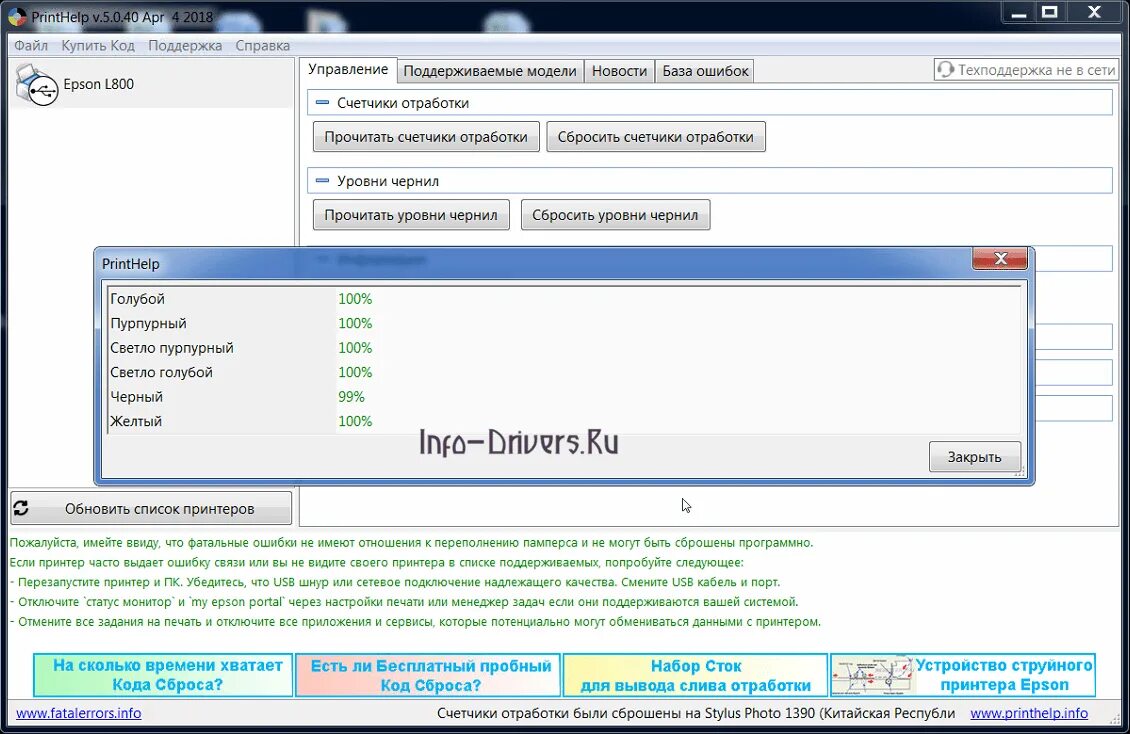Image resolution: width=1130 pixels, height=734 pixels.
Task: Close the PrintHelp ink levels dialog
Action: click(x=1000, y=259)
